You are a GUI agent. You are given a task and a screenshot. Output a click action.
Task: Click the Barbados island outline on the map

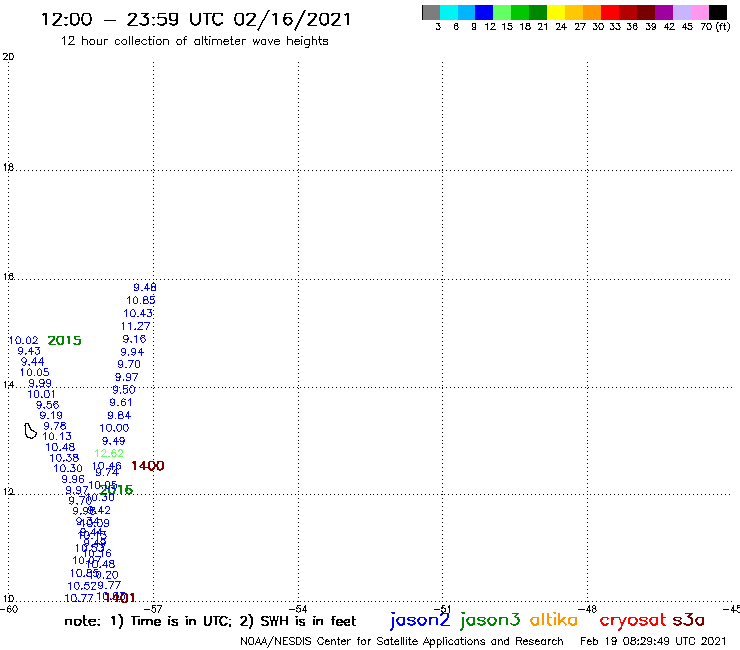[x=30, y=431]
